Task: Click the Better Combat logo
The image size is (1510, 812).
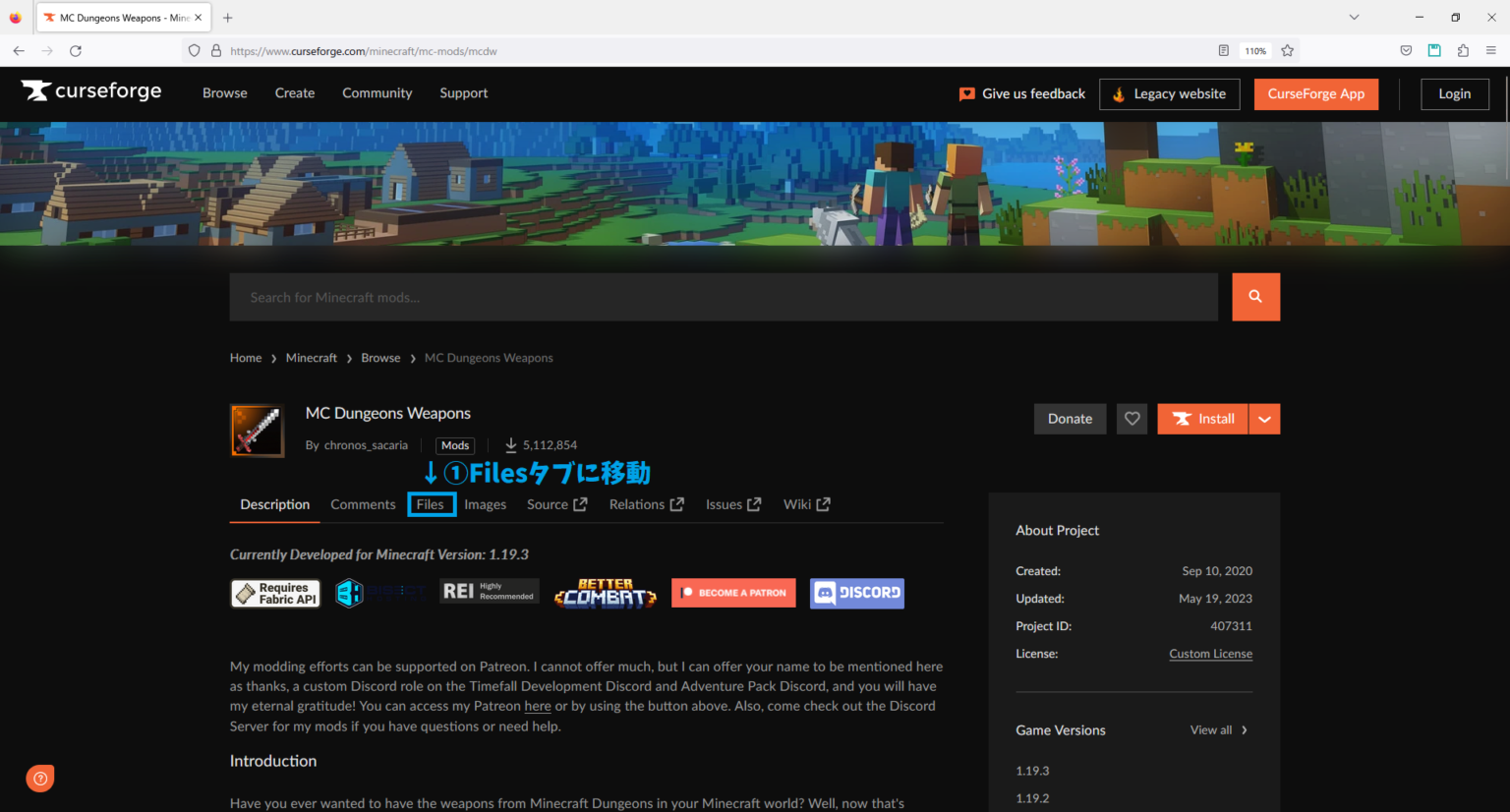Action: pos(605,593)
